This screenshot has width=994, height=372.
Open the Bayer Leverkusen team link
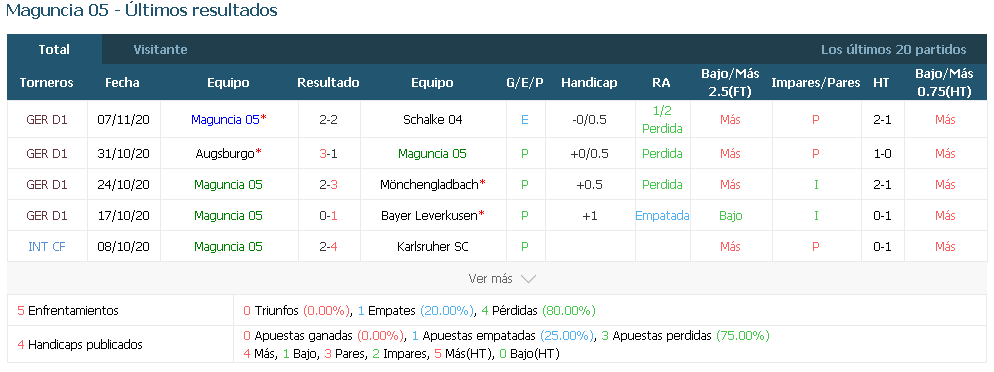[429, 215]
